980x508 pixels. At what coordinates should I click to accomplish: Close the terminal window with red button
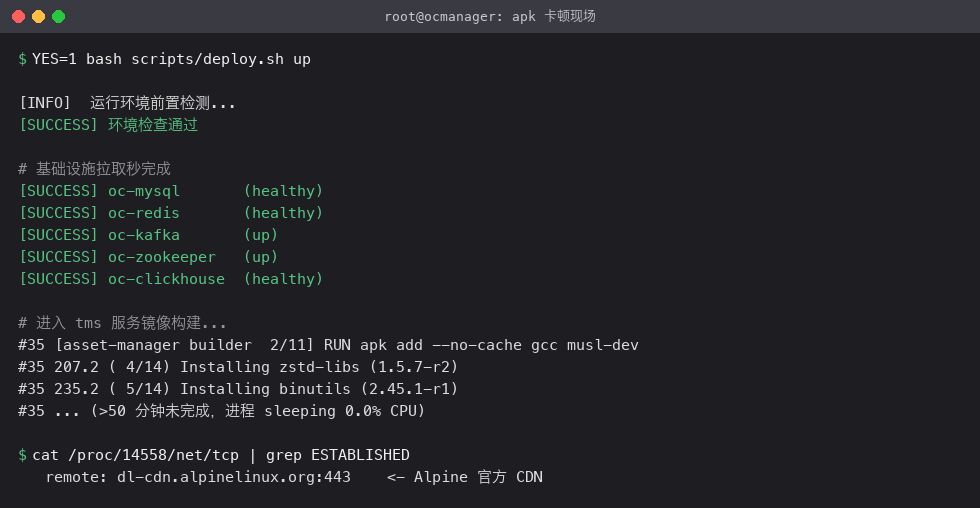19,17
